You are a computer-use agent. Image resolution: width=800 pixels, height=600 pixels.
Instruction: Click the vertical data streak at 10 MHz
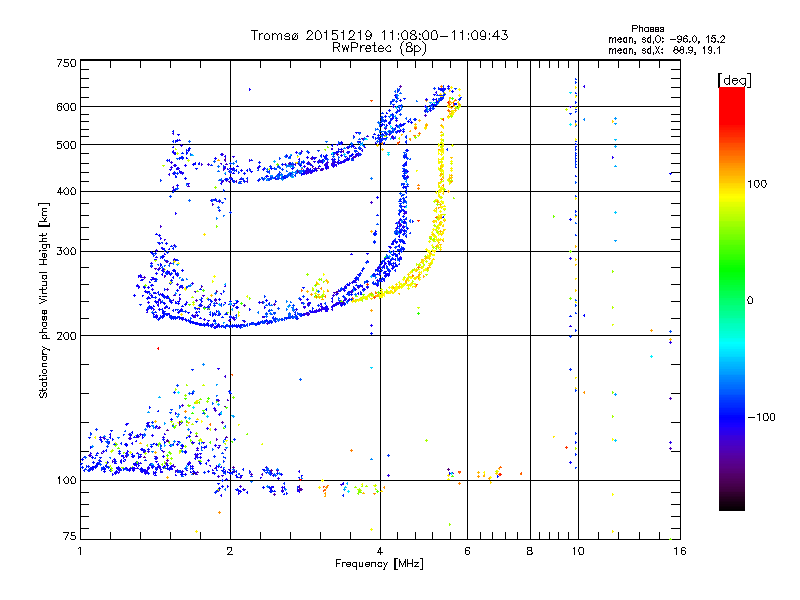click(x=575, y=273)
